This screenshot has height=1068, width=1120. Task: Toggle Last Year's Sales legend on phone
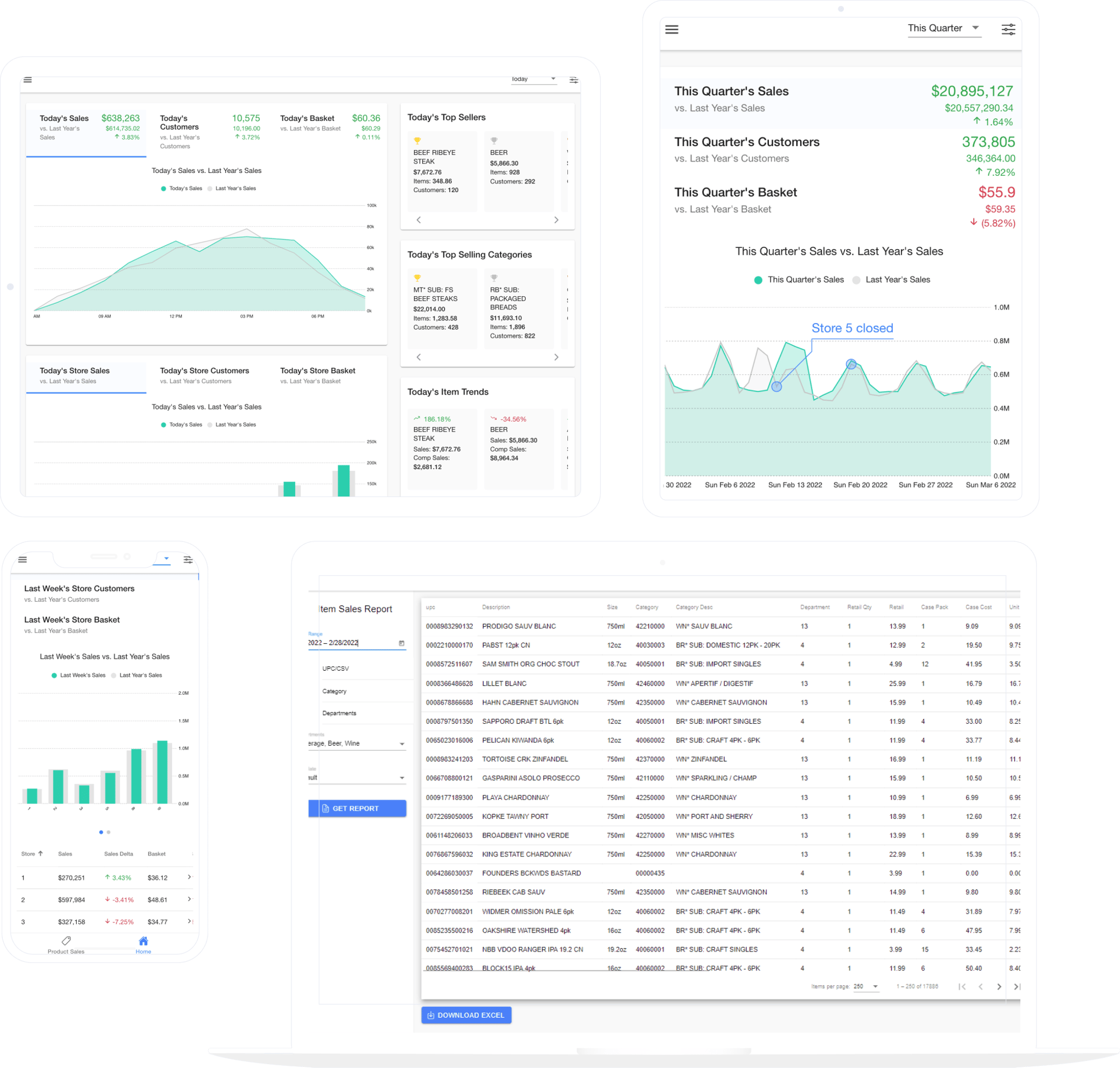click(137, 675)
